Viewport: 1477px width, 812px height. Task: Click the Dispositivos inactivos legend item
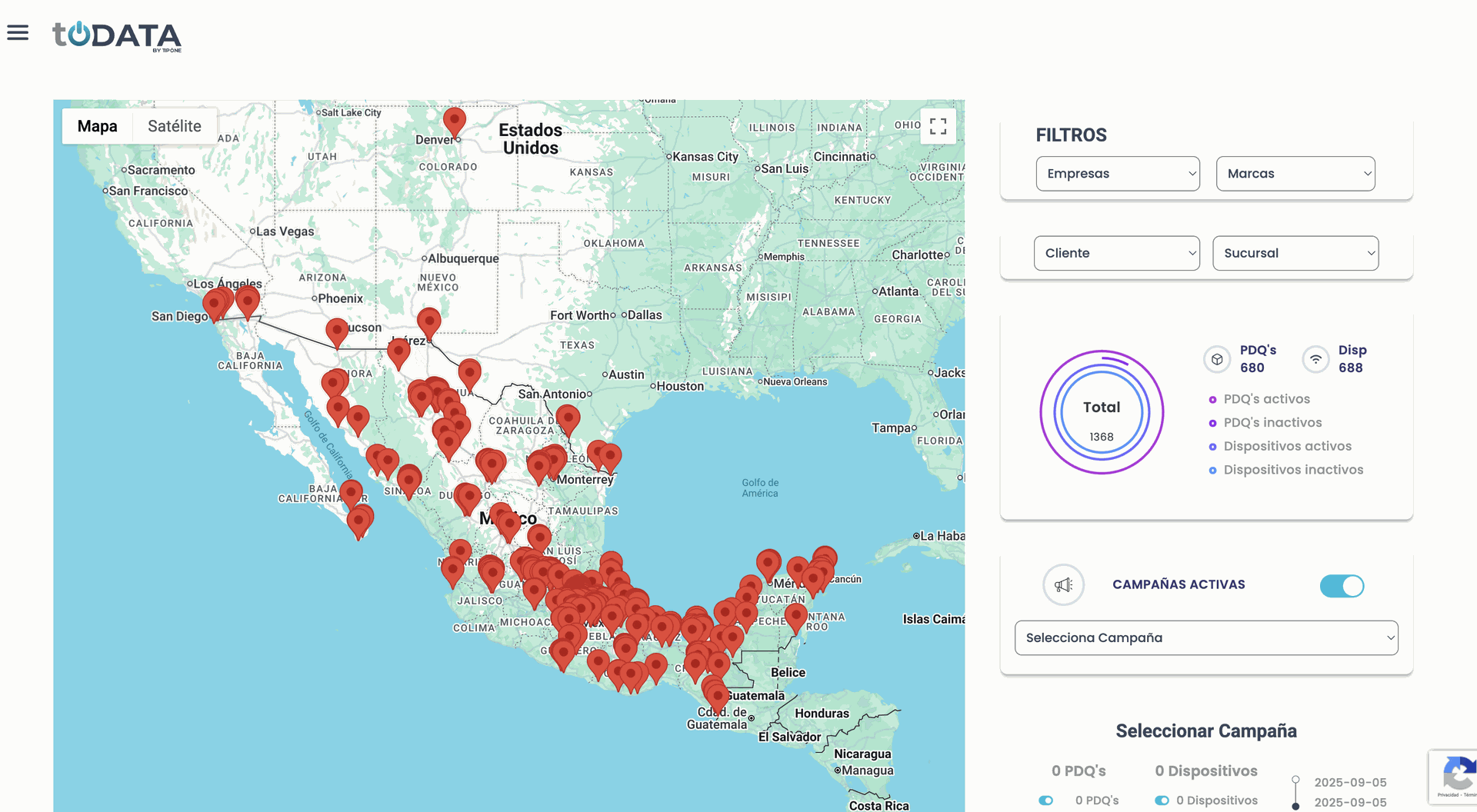click(1293, 470)
